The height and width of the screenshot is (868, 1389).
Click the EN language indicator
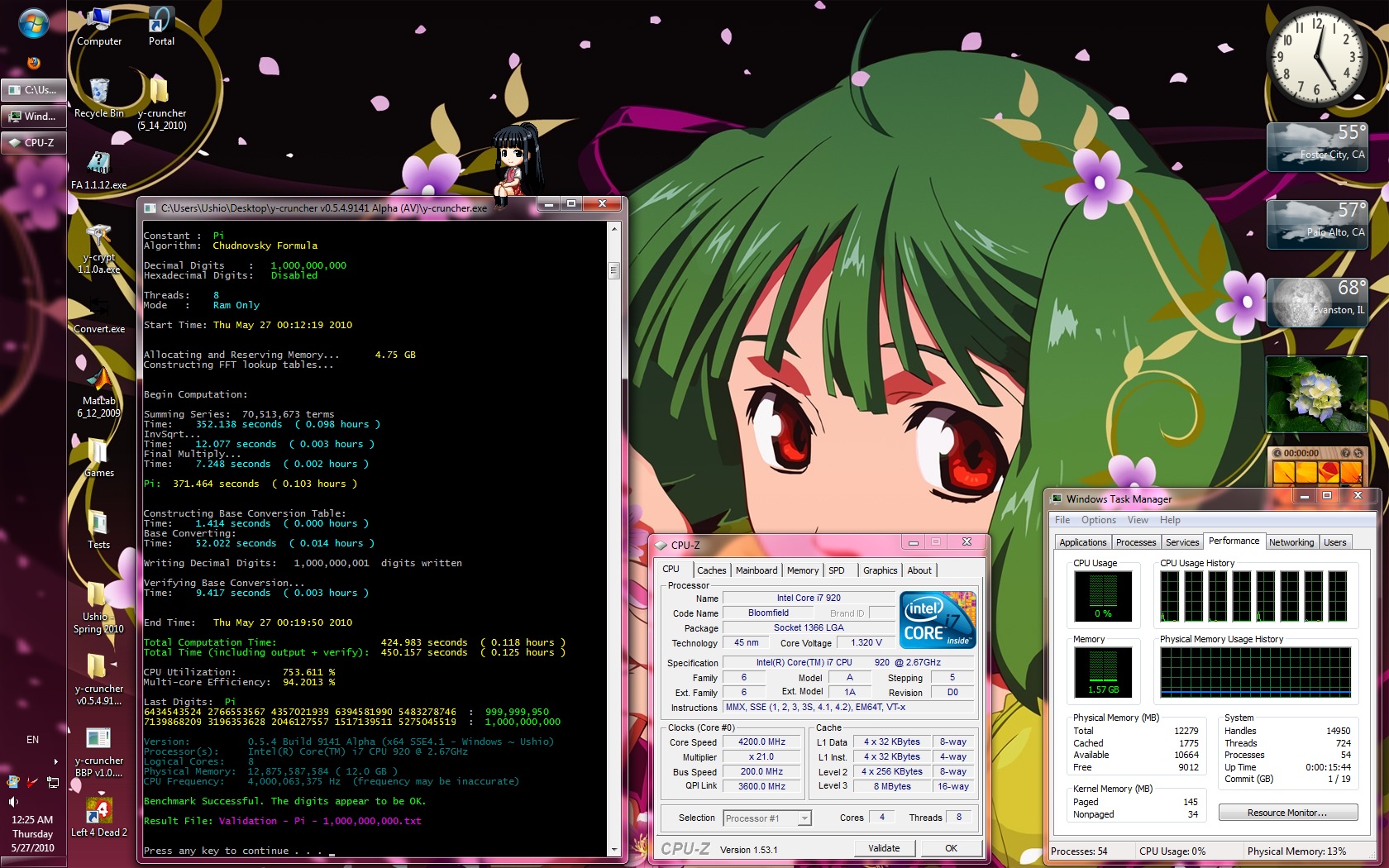32,740
